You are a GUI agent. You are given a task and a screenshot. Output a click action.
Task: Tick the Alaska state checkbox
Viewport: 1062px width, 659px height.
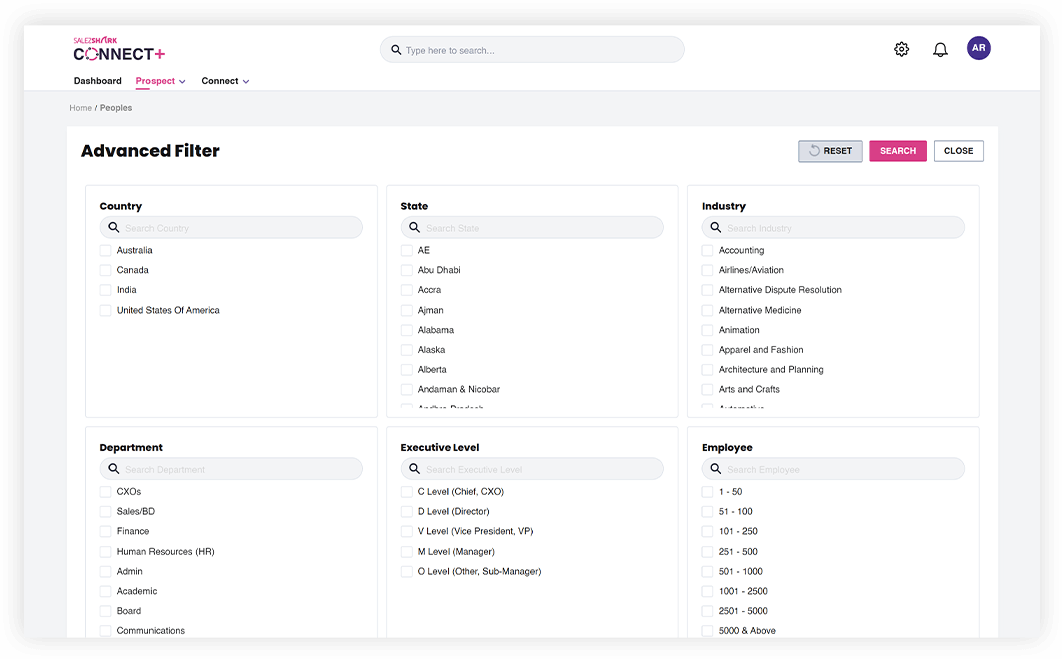pyautogui.click(x=407, y=350)
